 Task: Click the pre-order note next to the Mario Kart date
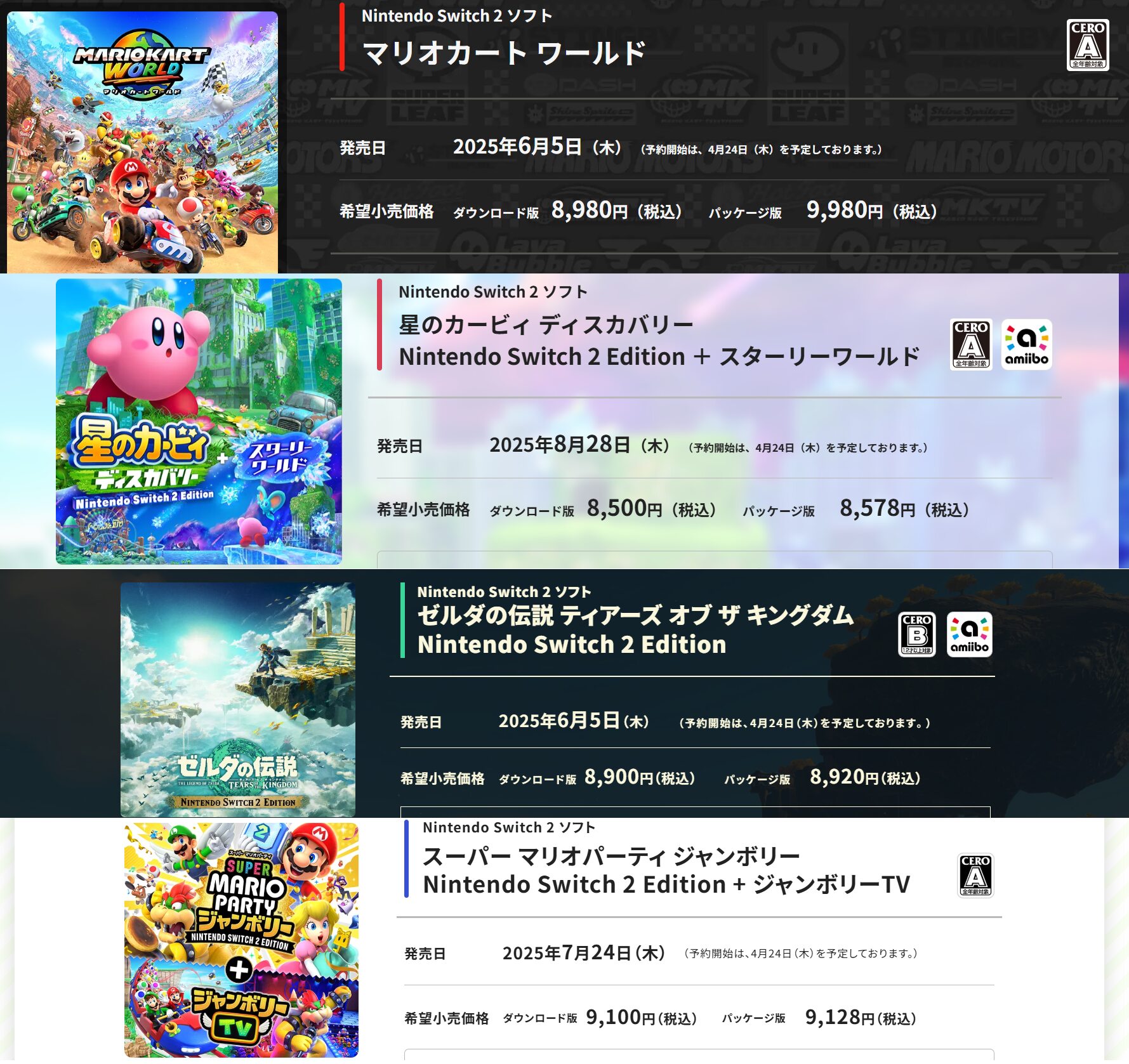click(x=762, y=150)
